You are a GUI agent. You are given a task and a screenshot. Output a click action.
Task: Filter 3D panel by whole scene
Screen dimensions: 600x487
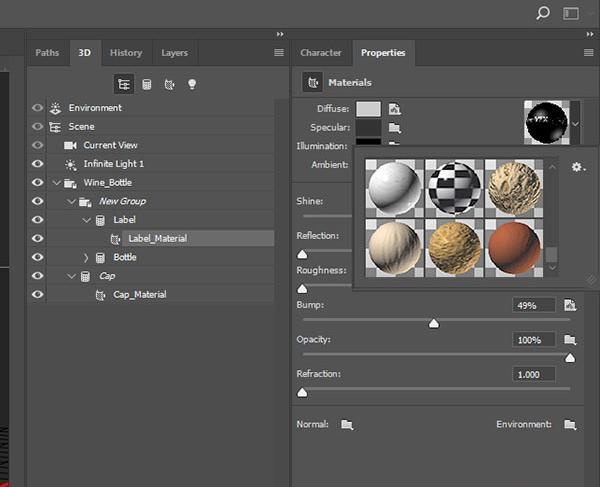pos(124,84)
